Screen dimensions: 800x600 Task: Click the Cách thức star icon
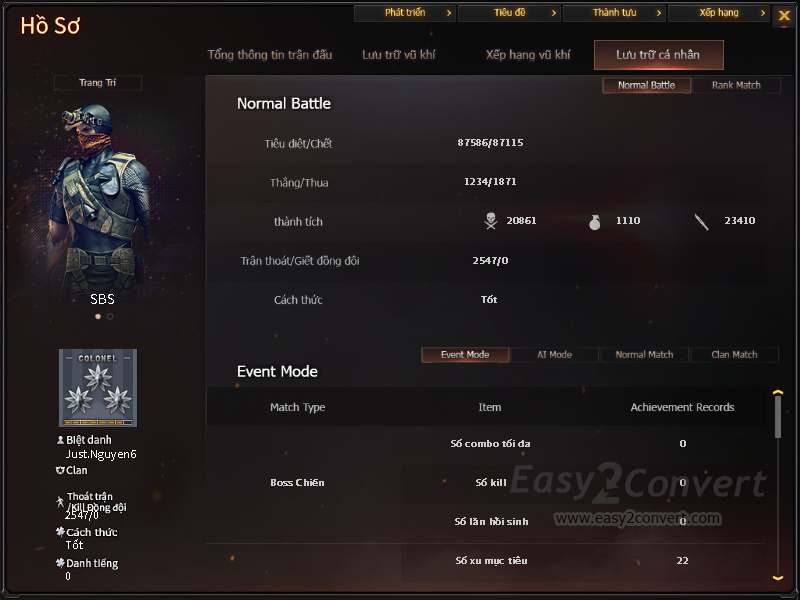point(60,532)
